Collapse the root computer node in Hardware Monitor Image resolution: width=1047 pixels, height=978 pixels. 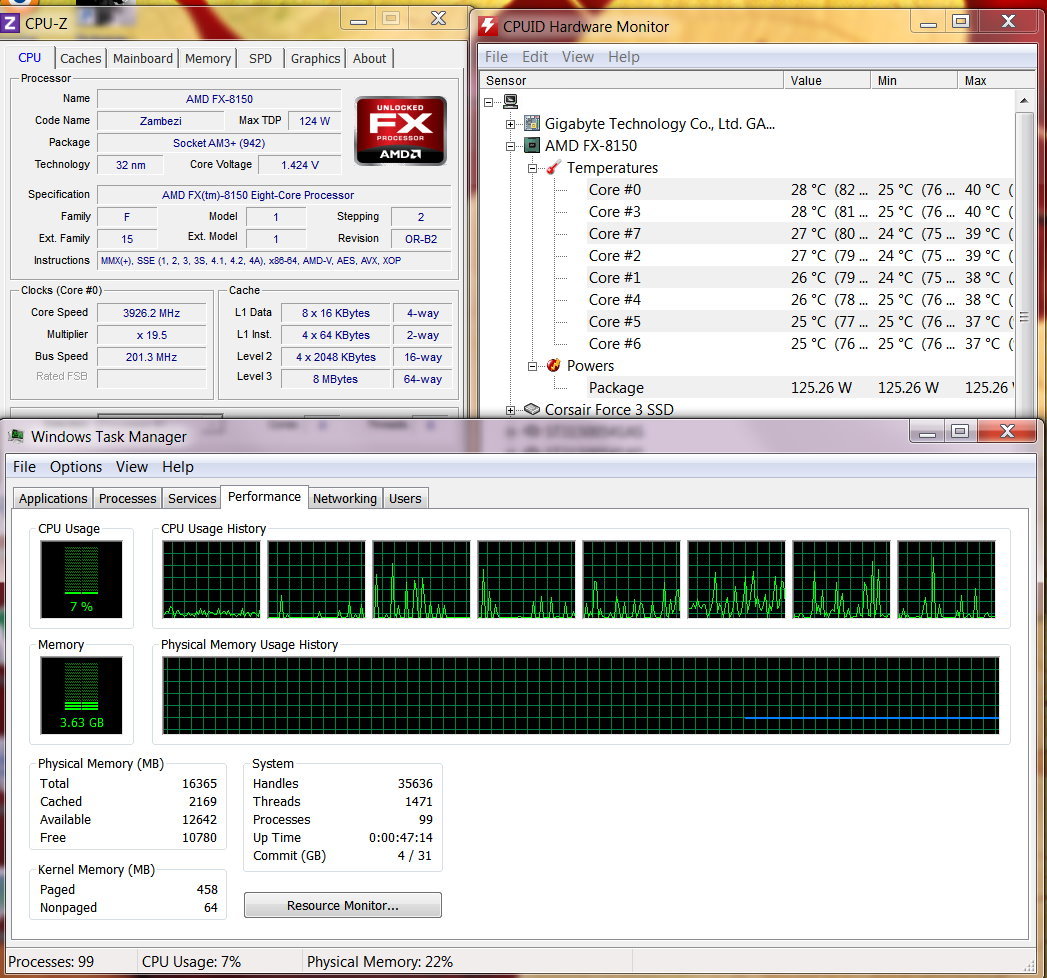tap(489, 102)
